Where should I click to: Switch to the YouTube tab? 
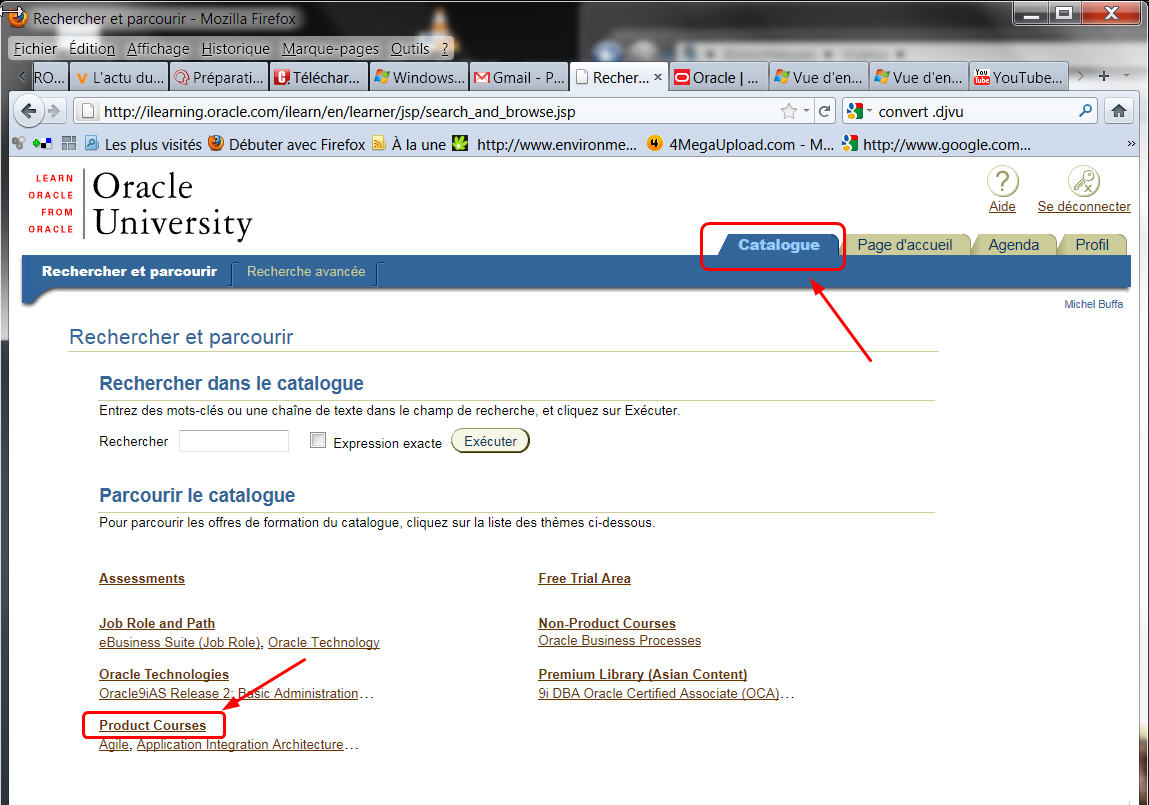(x=1018, y=77)
